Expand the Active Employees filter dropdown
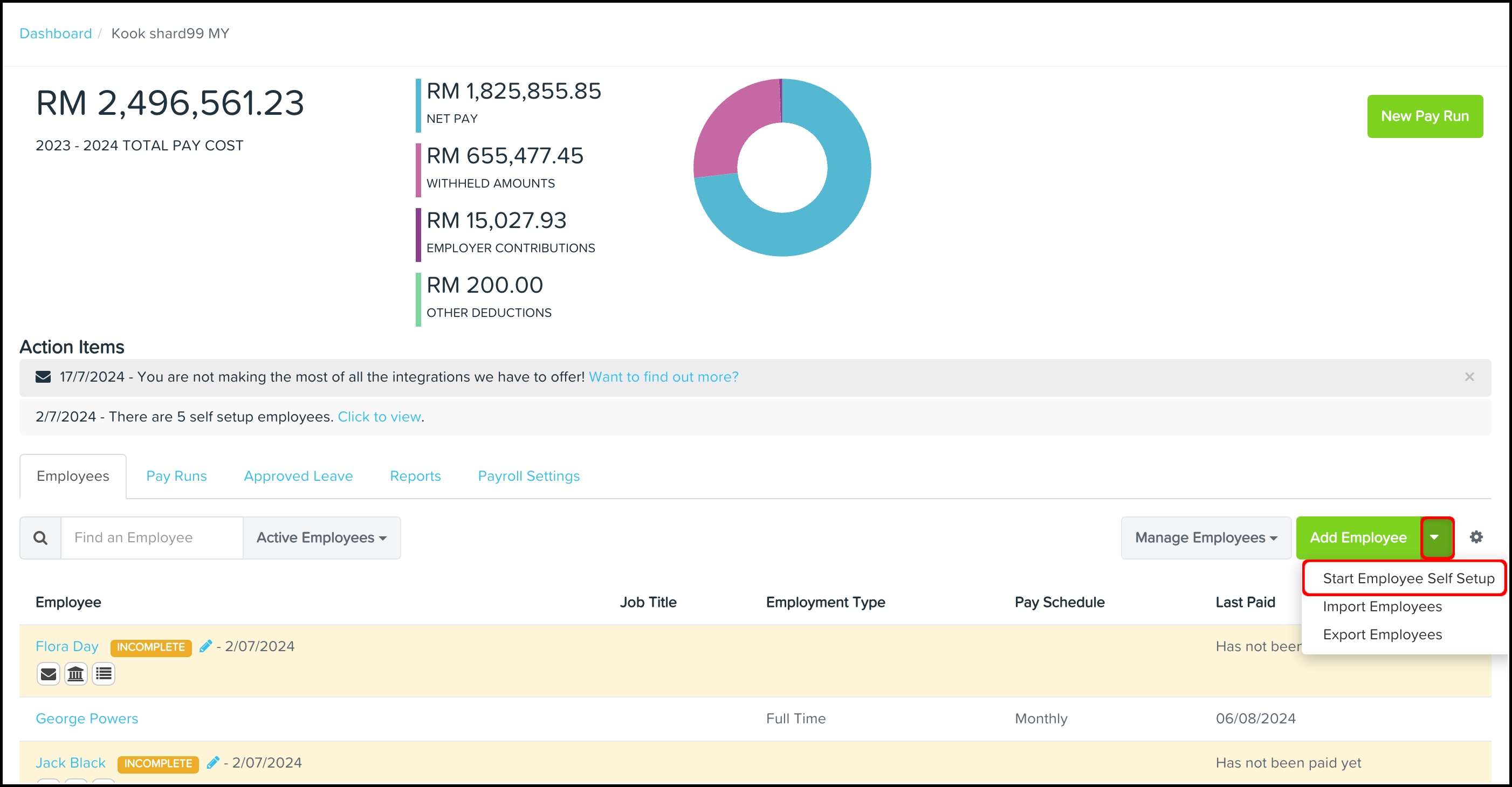This screenshot has height=787, width=1512. point(321,537)
